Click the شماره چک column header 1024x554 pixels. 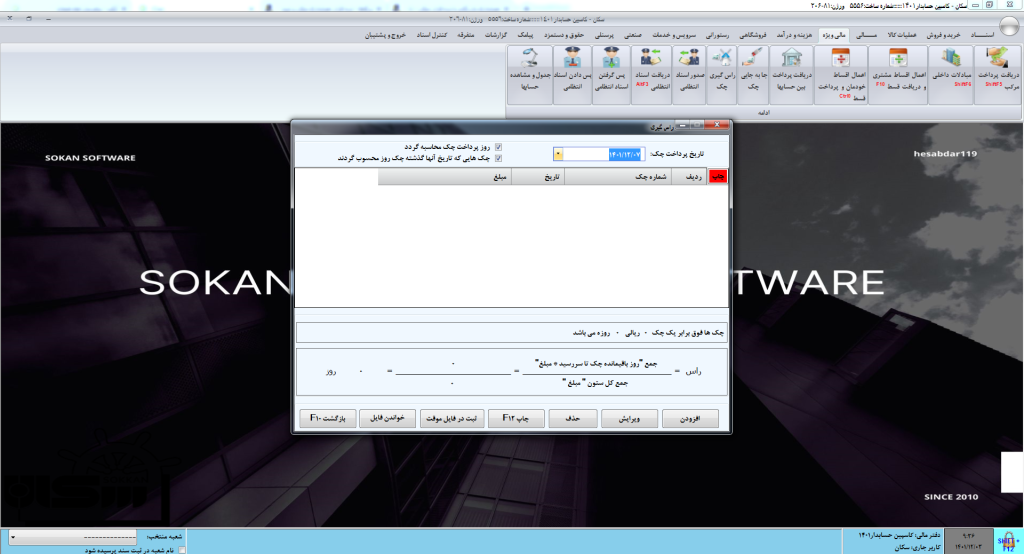618,177
